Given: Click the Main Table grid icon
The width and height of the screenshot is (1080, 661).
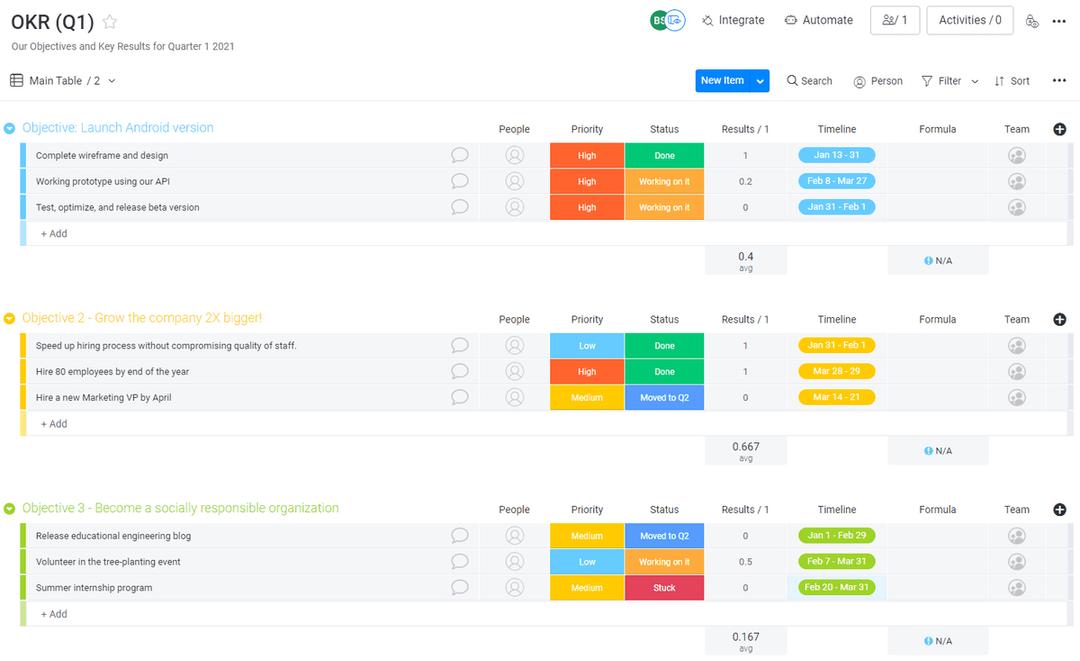Looking at the screenshot, I should (x=14, y=80).
